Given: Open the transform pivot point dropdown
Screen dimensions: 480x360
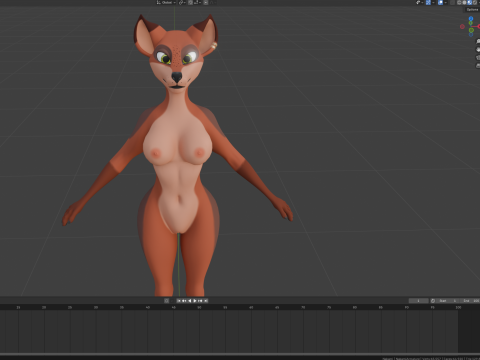Looking at the screenshot, I should pos(182,2).
